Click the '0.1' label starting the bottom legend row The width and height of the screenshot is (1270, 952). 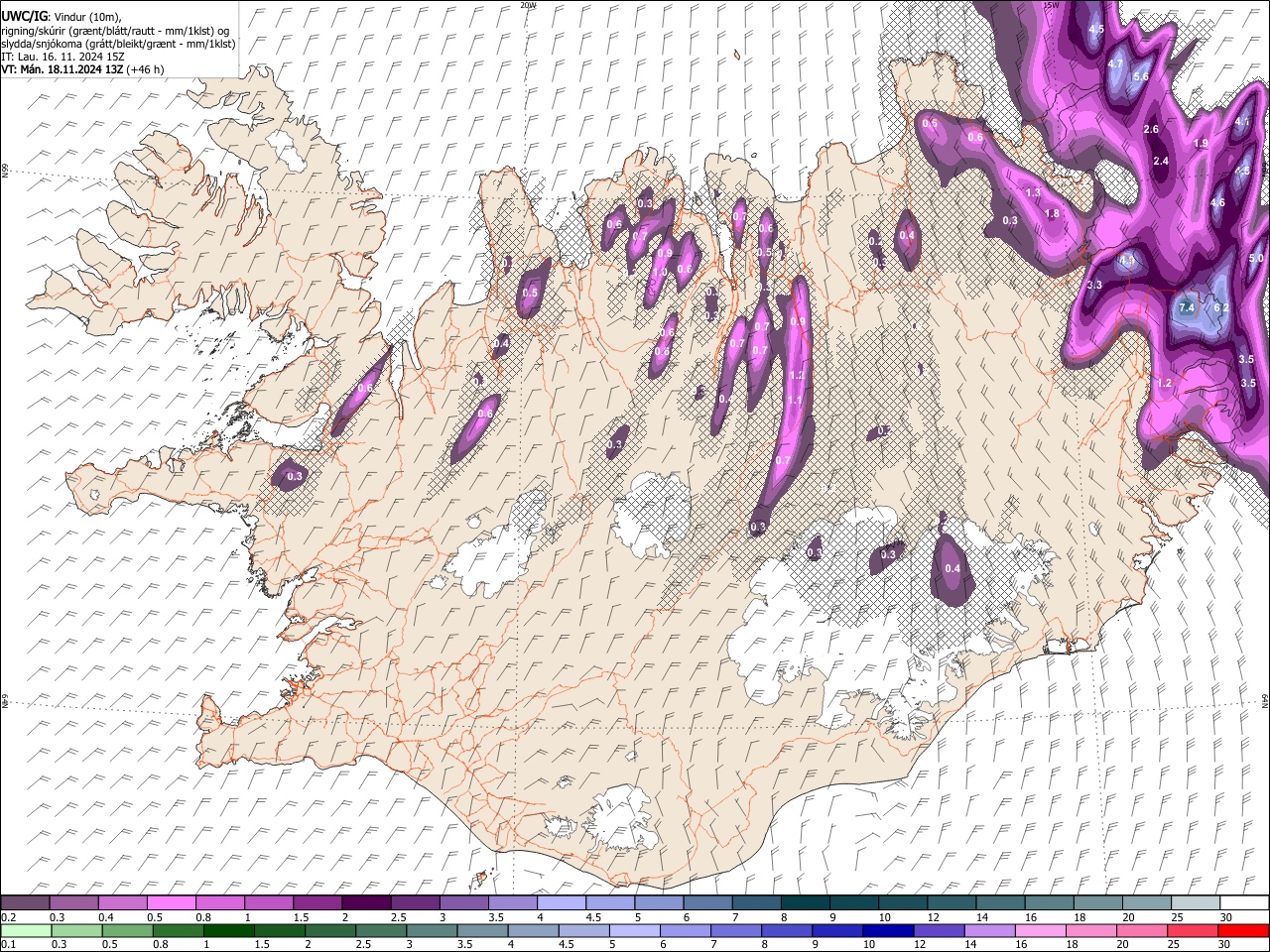pyautogui.click(x=8, y=945)
